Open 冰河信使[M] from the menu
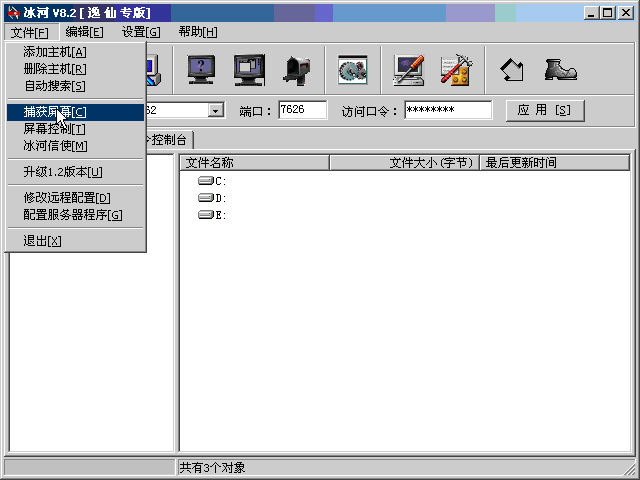 click(x=76, y=146)
